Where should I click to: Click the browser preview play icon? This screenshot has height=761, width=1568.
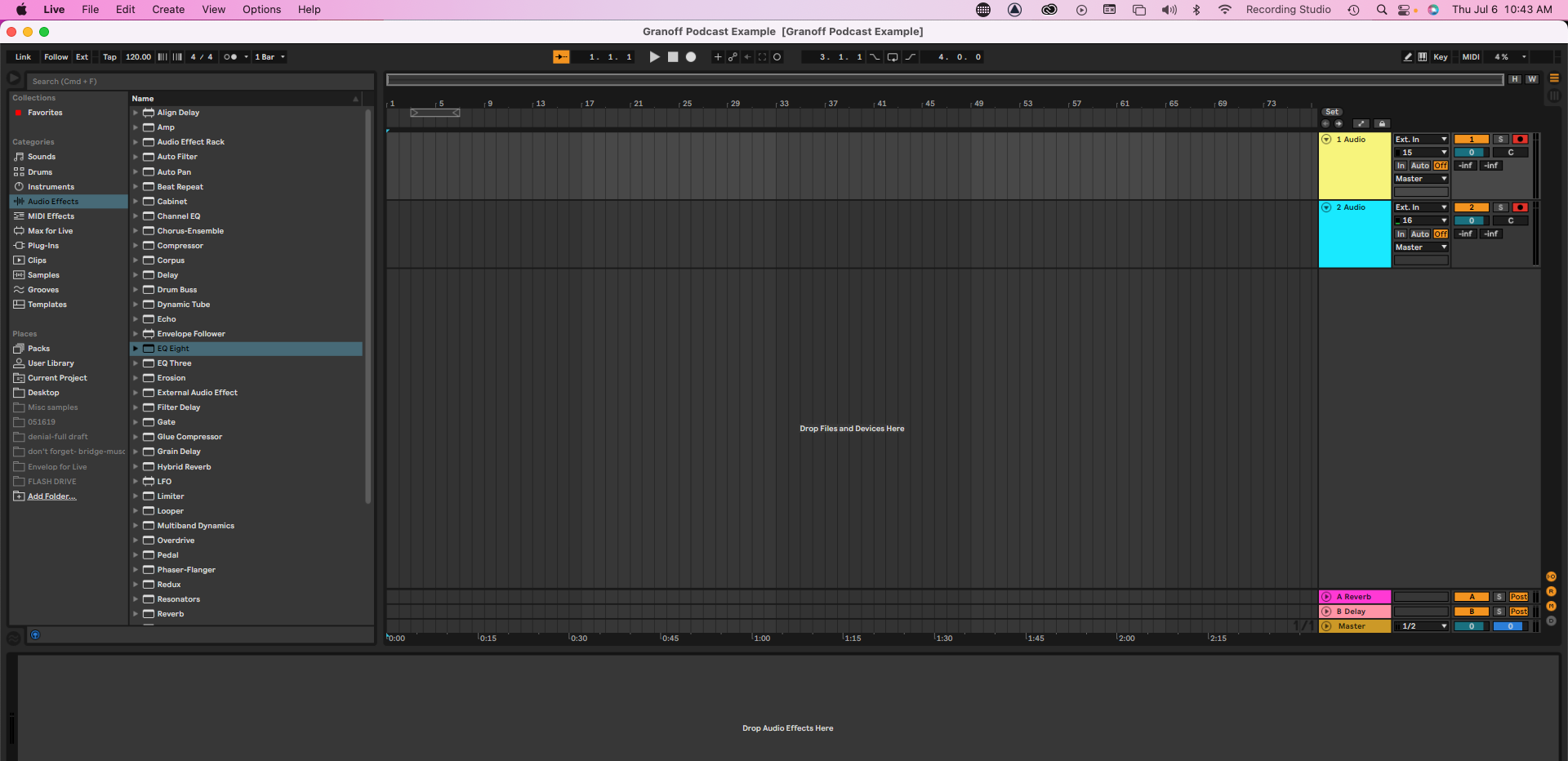pyautogui.click(x=14, y=78)
